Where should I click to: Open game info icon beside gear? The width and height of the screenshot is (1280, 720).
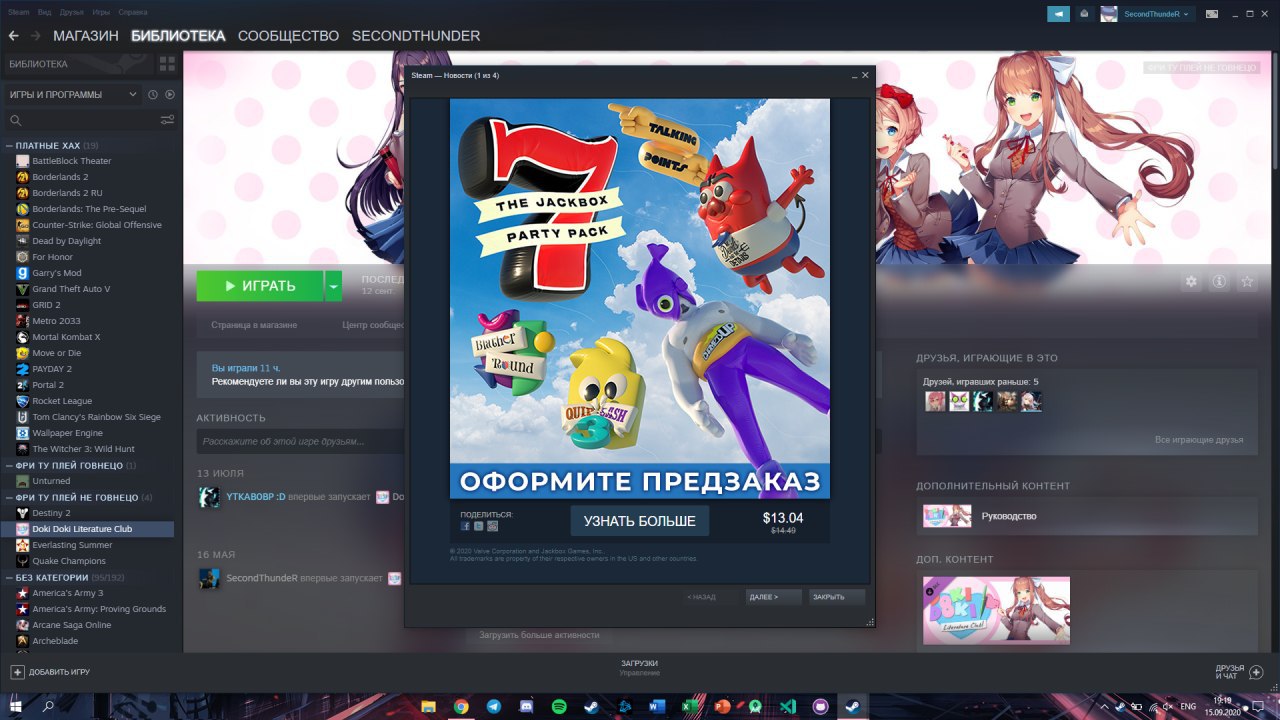pyautogui.click(x=1219, y=282)
